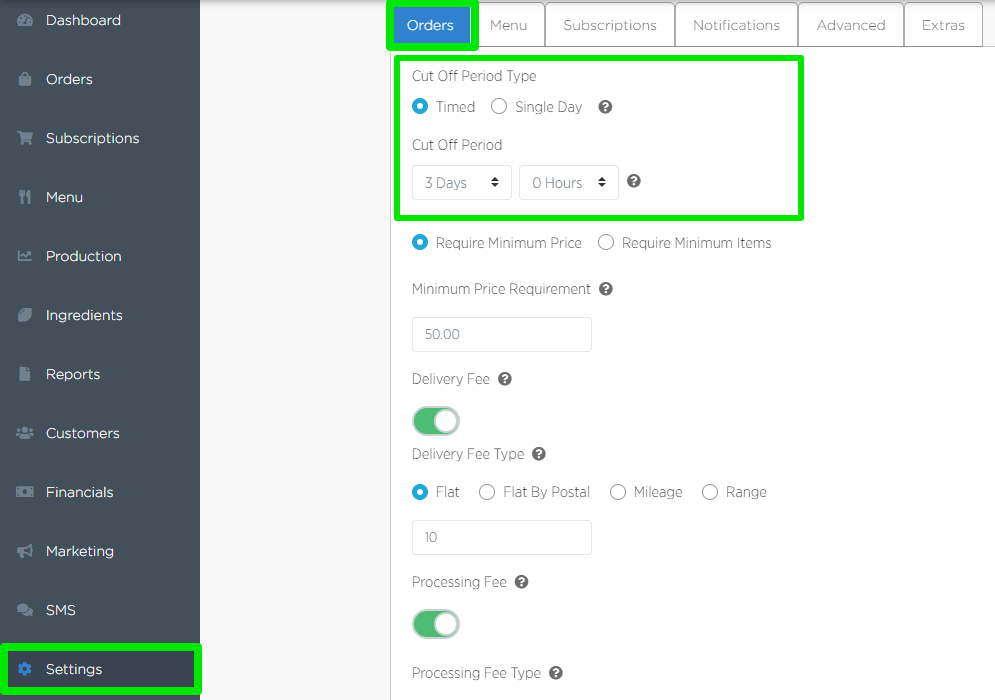Screen dimensions: 995x700
Task: Switch to the Notifications tab
Action: click(736, 25)
